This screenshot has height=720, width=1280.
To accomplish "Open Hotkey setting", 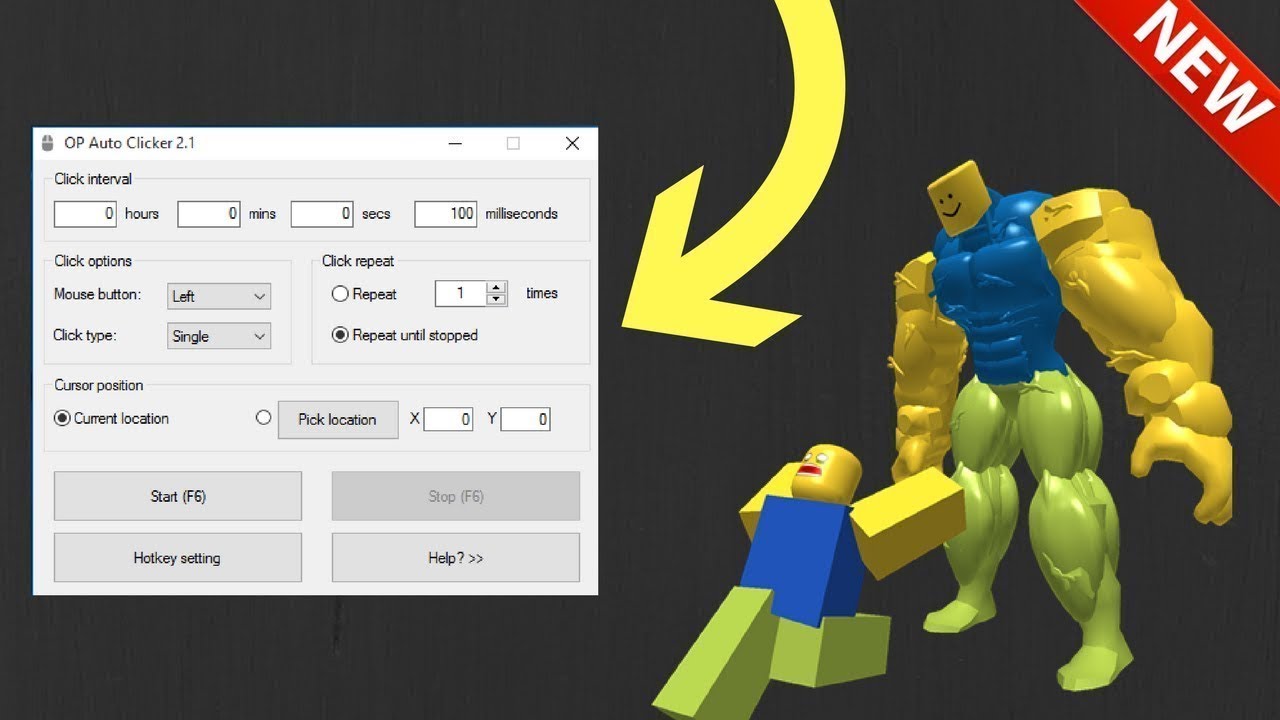I will (178, 558).
